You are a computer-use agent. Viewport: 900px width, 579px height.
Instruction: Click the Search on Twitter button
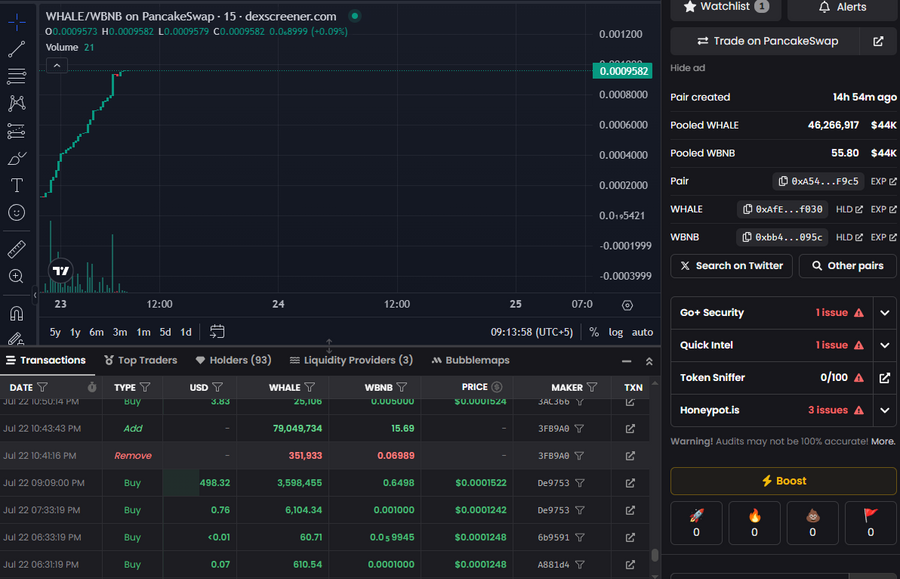tap(731, 266)
